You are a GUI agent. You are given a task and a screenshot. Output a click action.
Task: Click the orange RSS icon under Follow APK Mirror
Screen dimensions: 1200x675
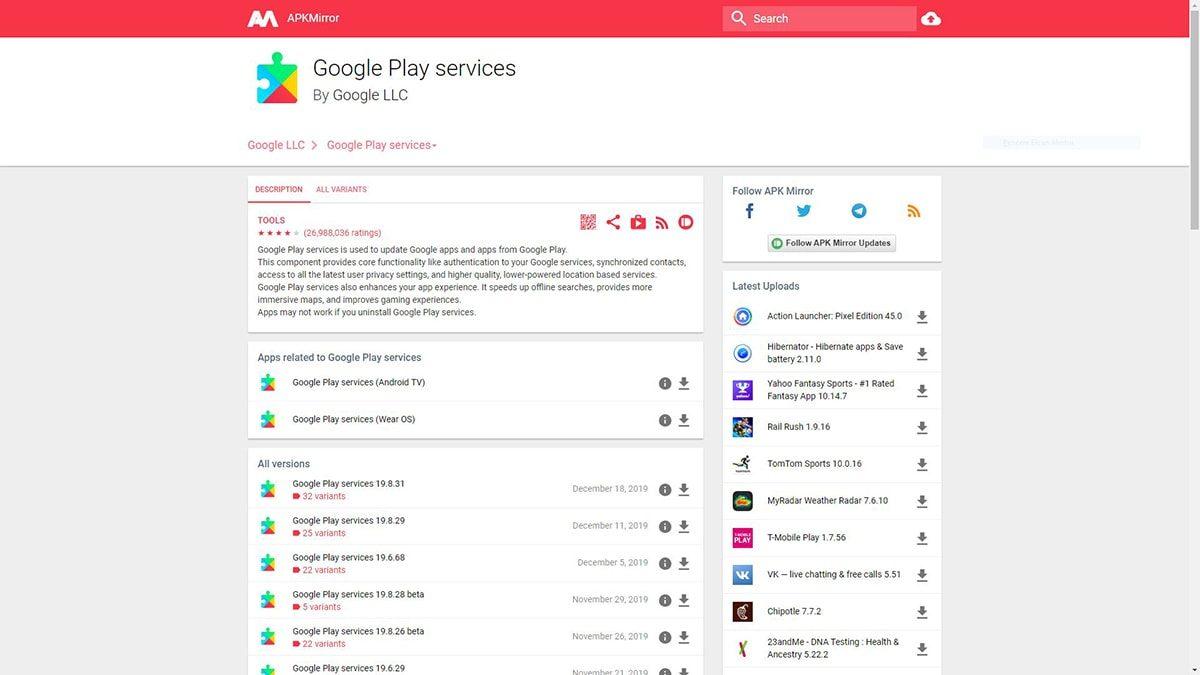[x=913, y=210]
